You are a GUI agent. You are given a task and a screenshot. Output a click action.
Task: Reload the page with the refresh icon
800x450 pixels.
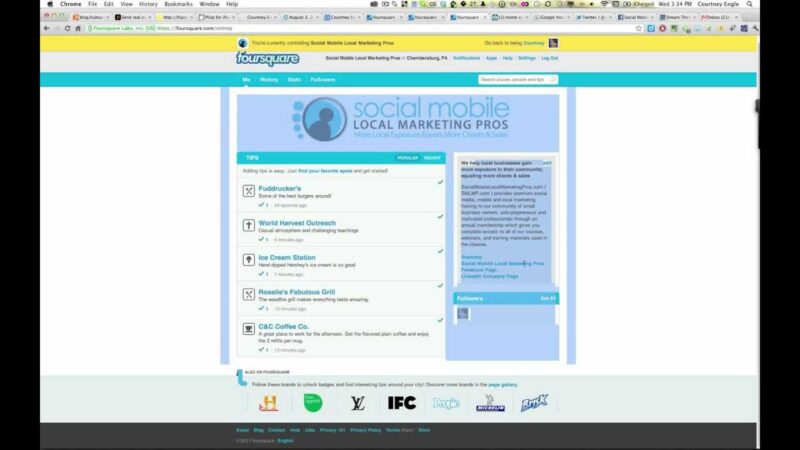(x=67, y=29)
